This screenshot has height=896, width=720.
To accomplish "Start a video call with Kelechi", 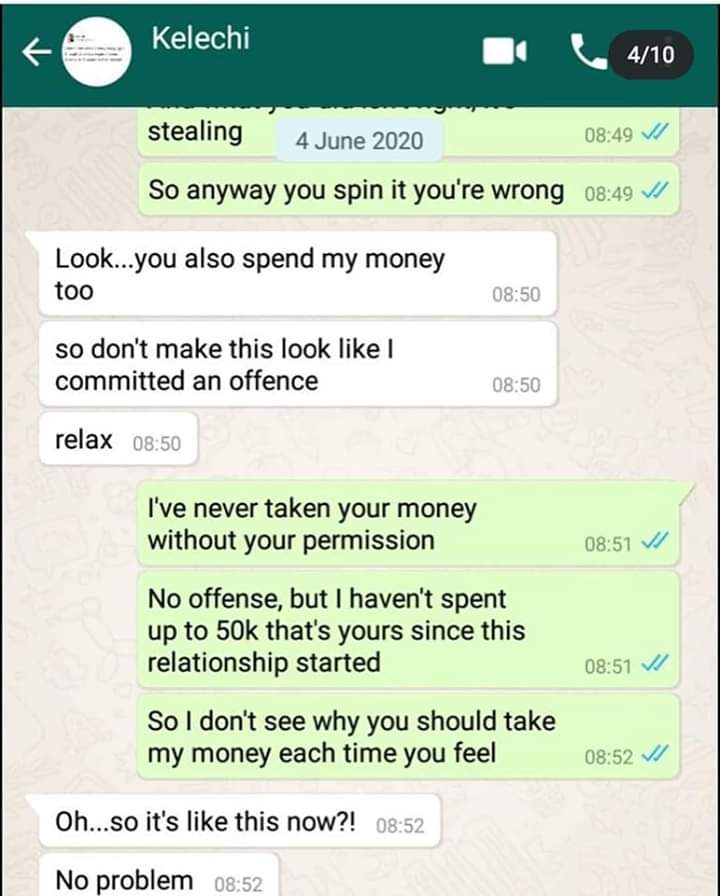I will pos(504,52).
